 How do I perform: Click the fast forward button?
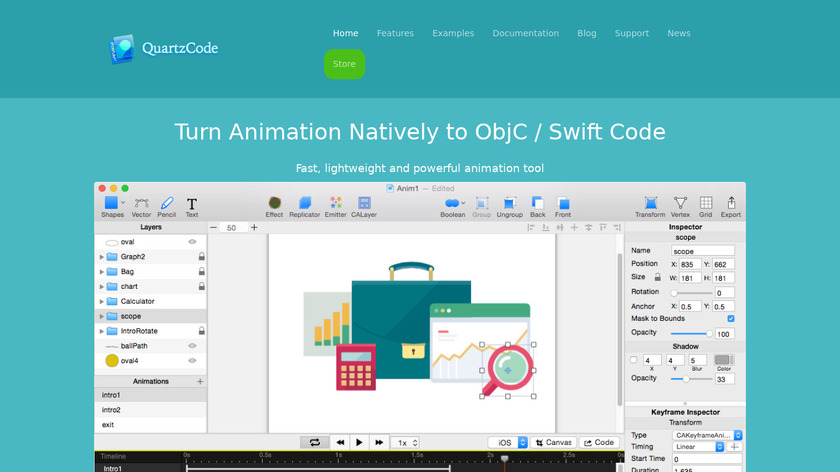(x=379, y=443)
